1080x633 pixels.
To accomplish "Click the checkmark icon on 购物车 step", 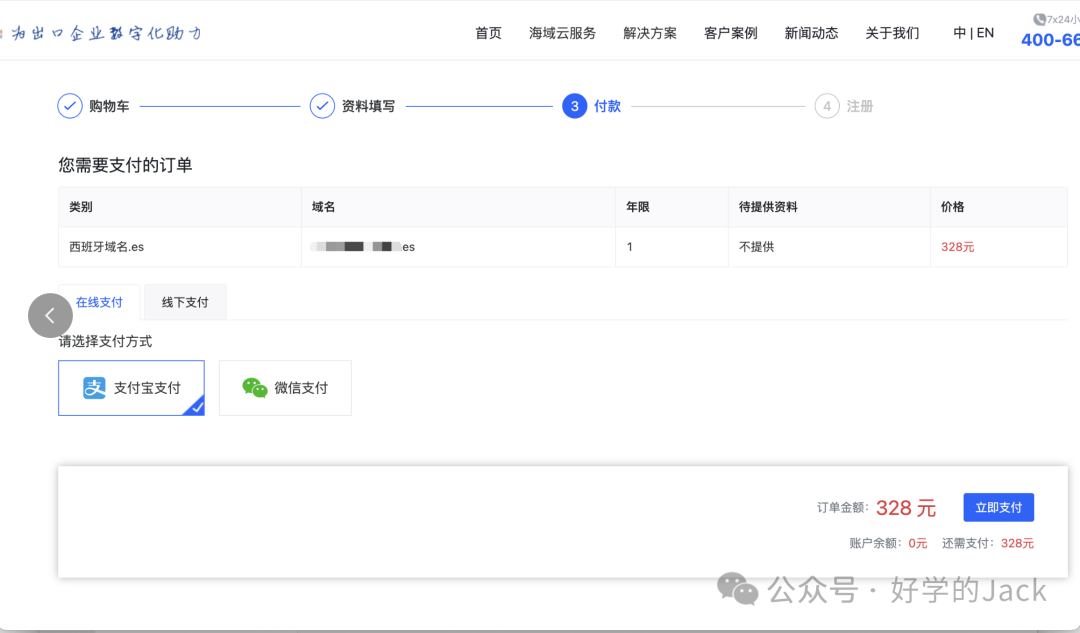I will pos(68,105).
